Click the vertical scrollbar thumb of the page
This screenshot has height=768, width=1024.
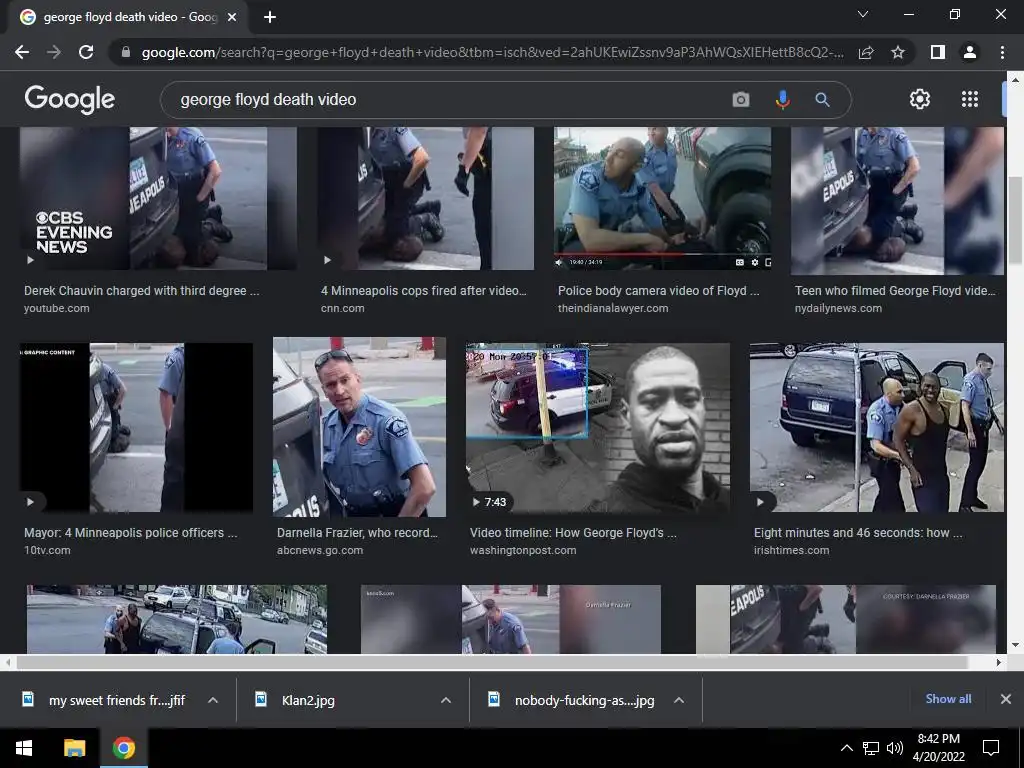coord(1015,221)
